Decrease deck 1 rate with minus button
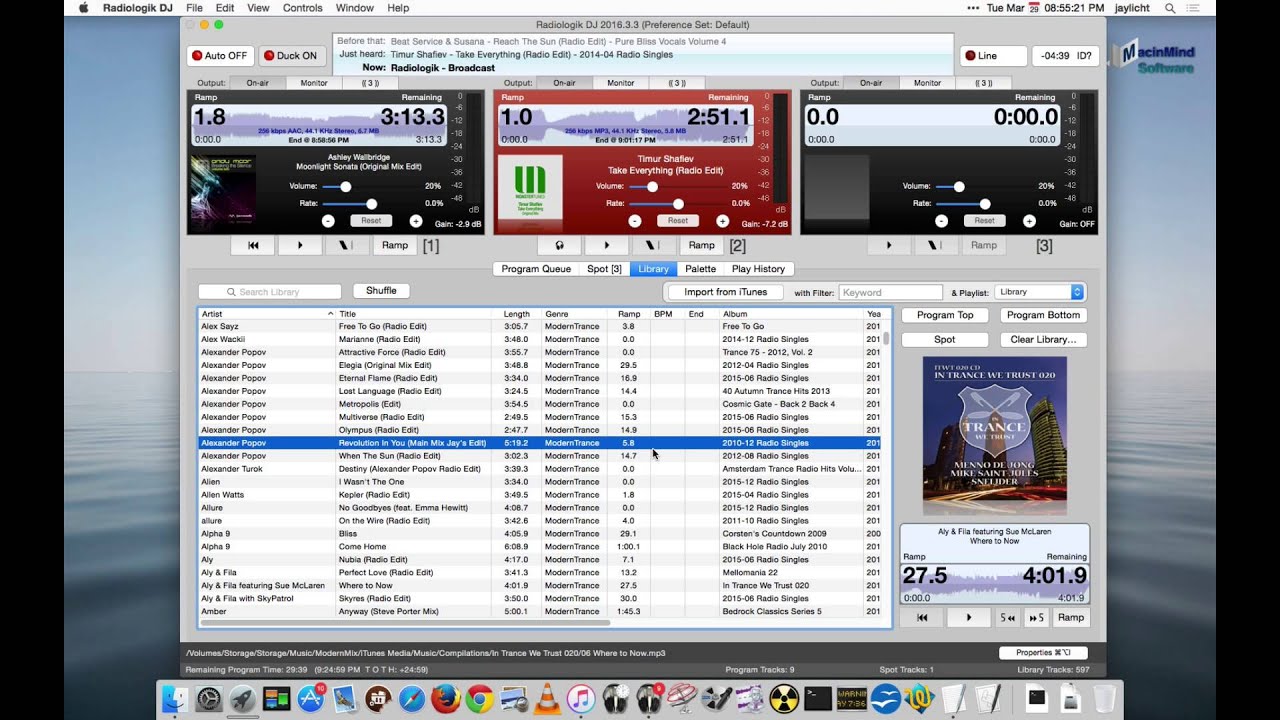This screenshot has width=1280, height=720. tap(328, 221)
